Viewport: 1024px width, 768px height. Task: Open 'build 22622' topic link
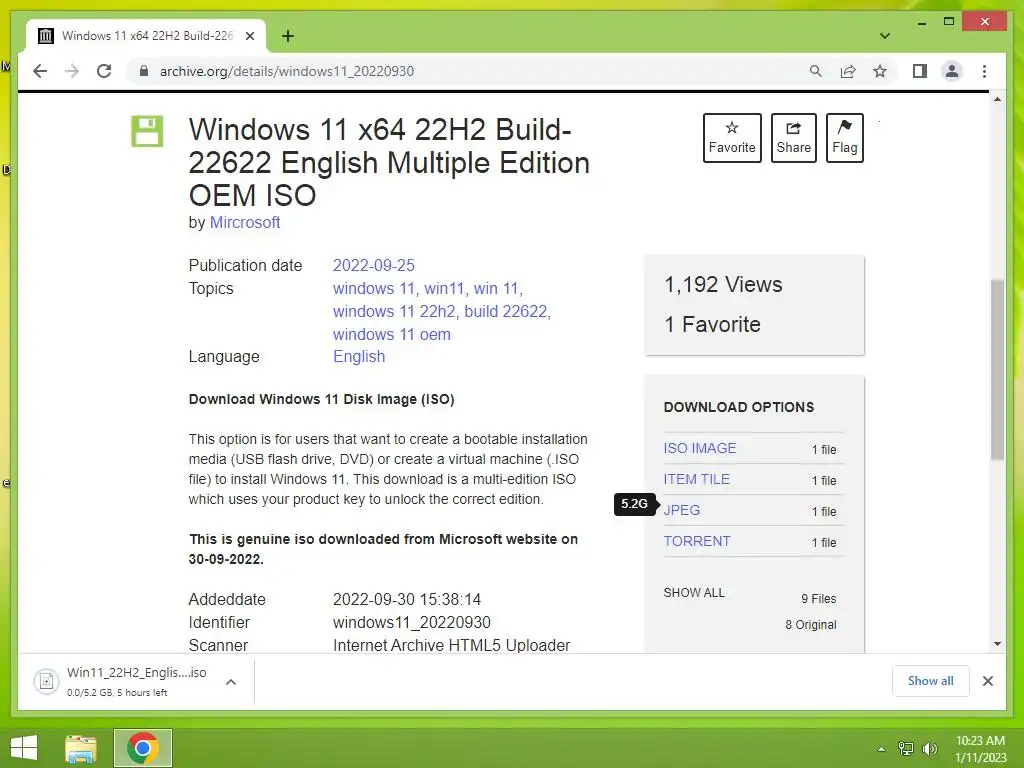[x=505, y=312]
